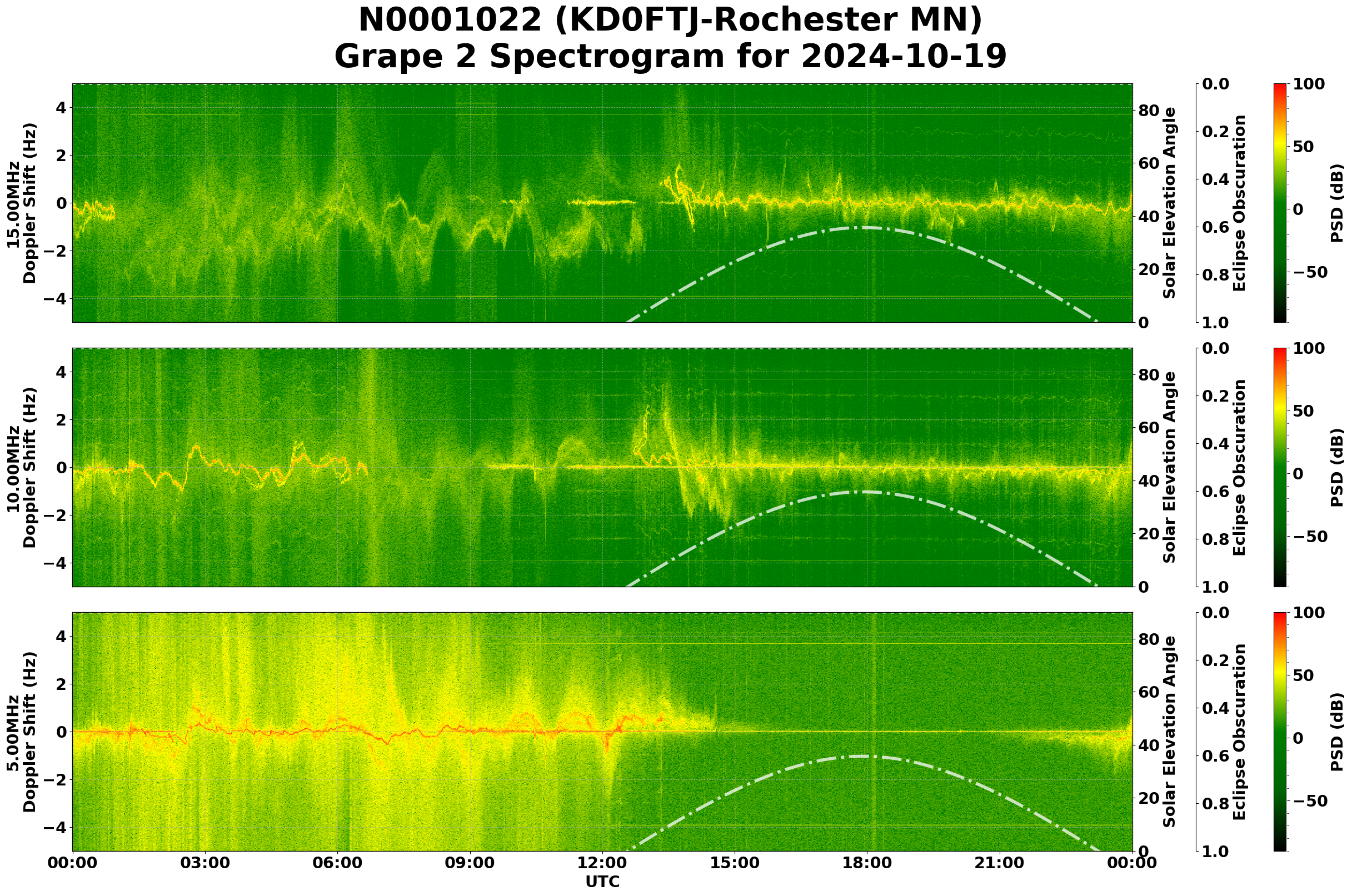This screenshot has height=896, width=1352.
Task: Click the "06:00" time tick label
Action: point(337,863)
